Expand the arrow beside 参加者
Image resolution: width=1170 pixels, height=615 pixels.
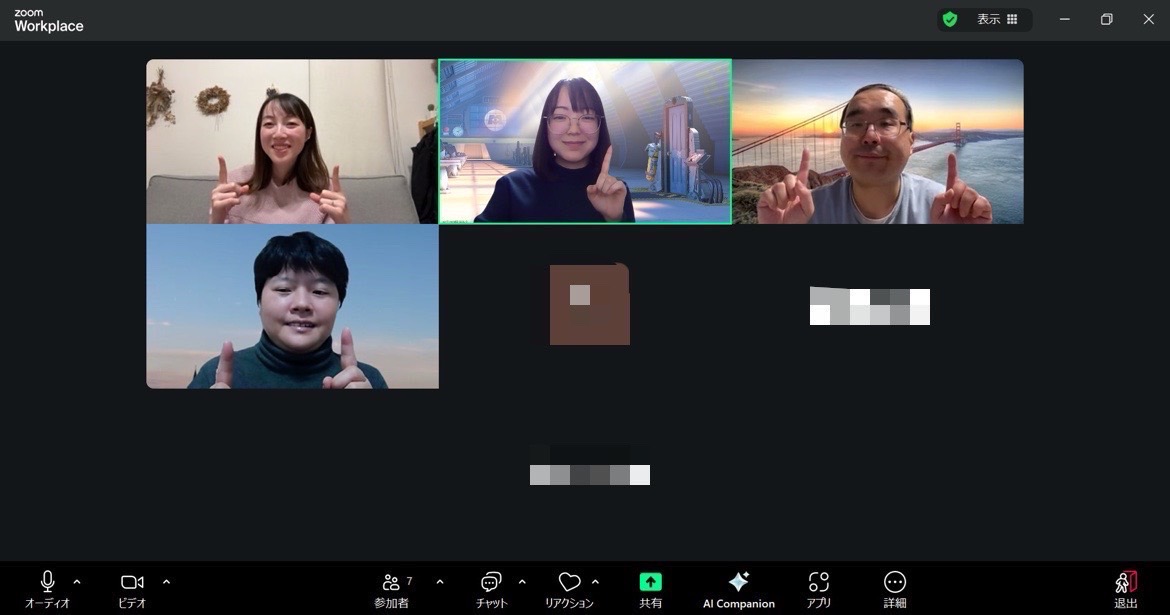tap(440, 582)
